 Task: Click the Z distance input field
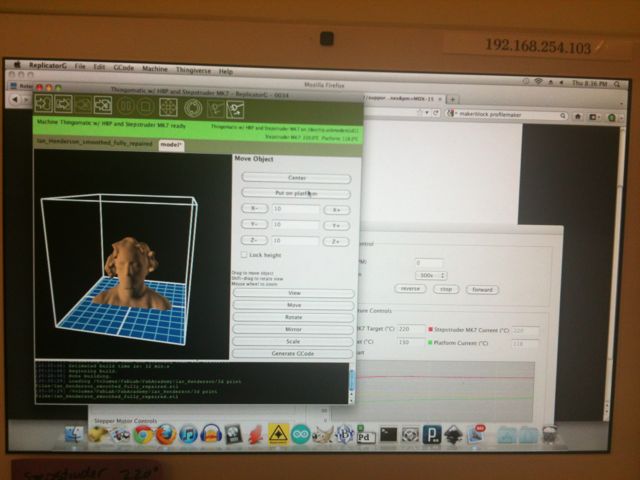tap(296, 241)
